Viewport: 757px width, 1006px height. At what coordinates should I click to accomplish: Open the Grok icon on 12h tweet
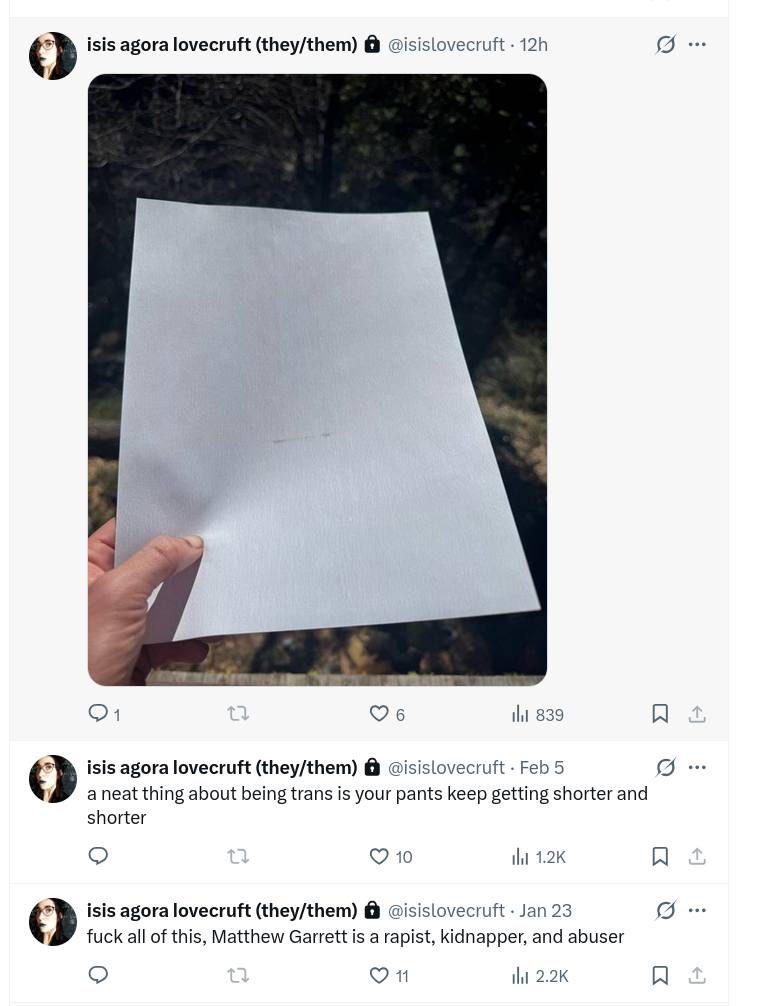(x=665, y=44)
